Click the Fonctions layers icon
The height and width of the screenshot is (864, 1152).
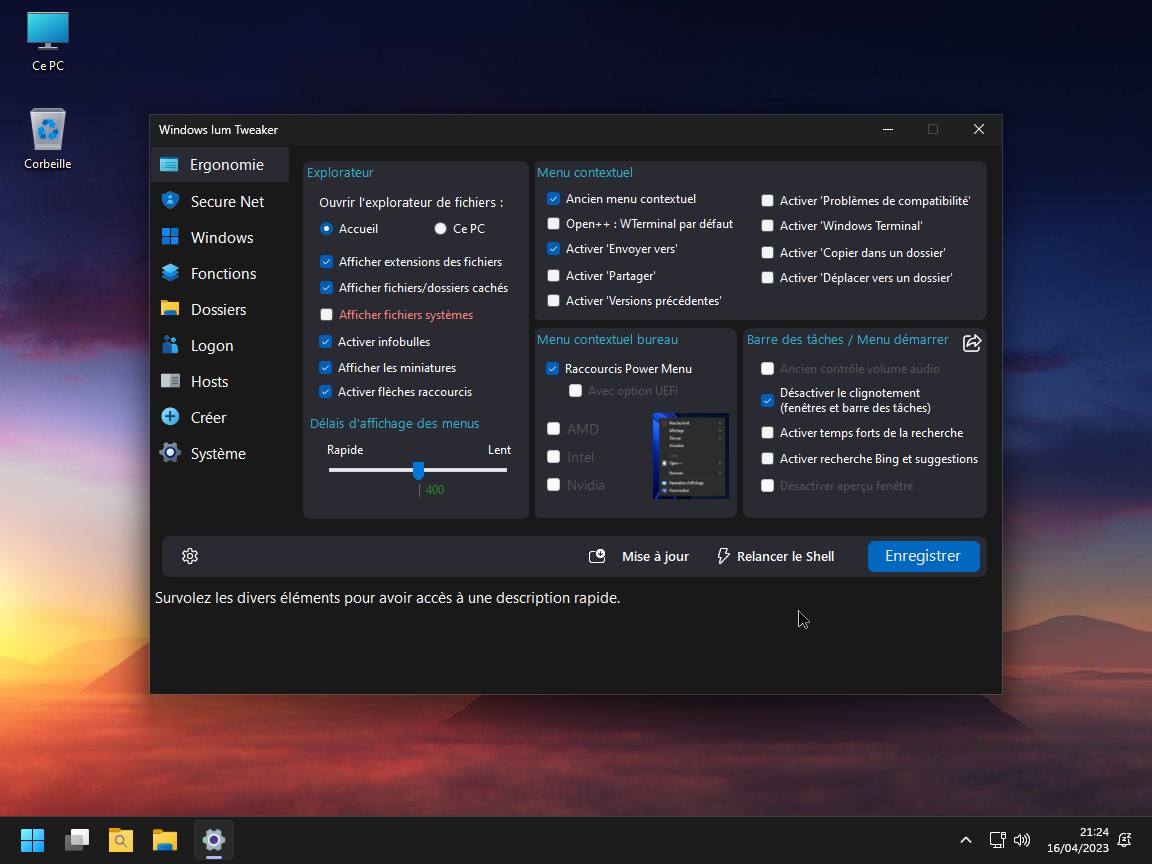click(170, 273)
